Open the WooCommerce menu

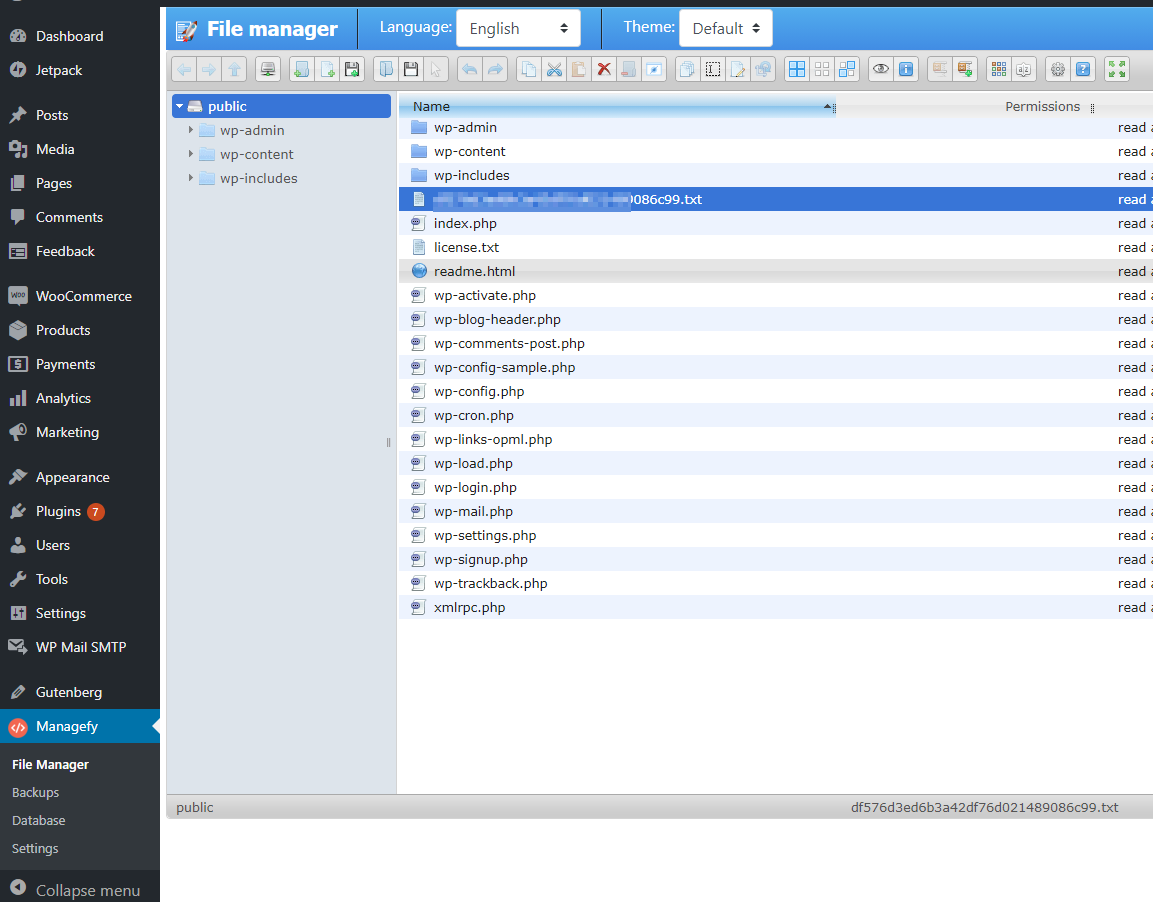[x=79, y=296]
